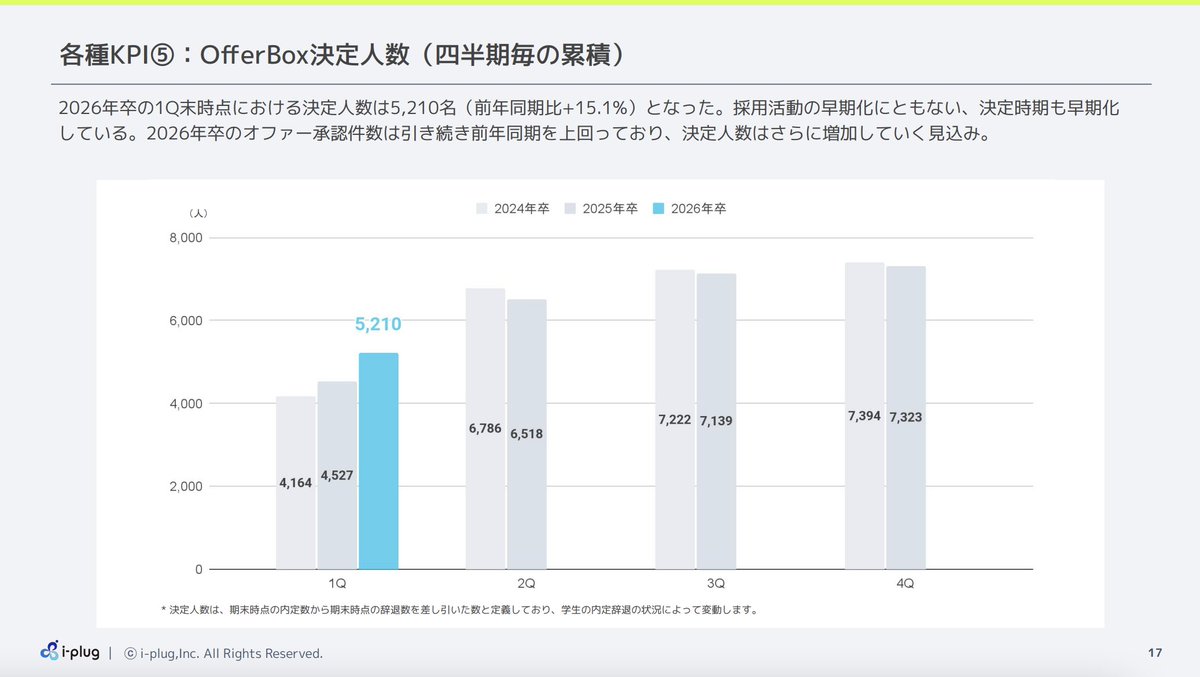Click the 1Q axis label
Image resolution: width=1200 pixels, height=677 pixels.
click(337, 583)
